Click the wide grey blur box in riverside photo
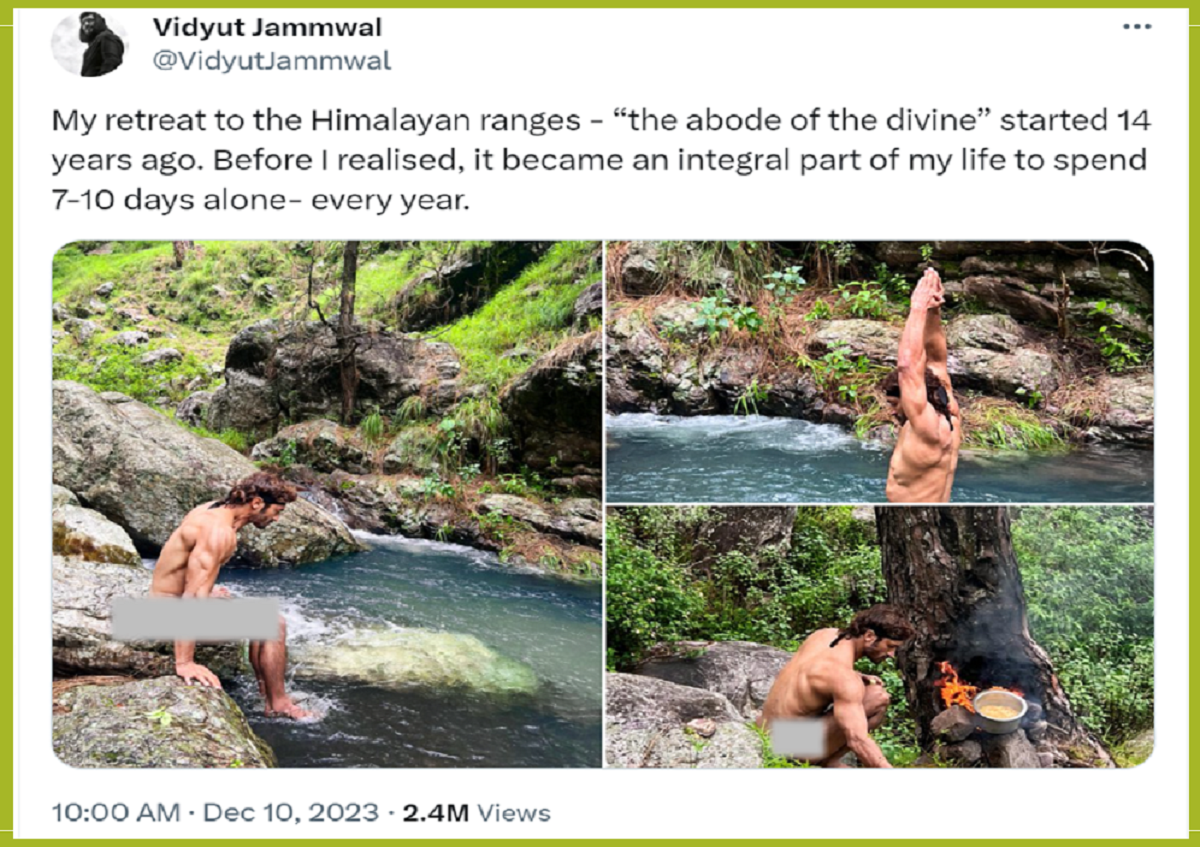 point(196,619)
